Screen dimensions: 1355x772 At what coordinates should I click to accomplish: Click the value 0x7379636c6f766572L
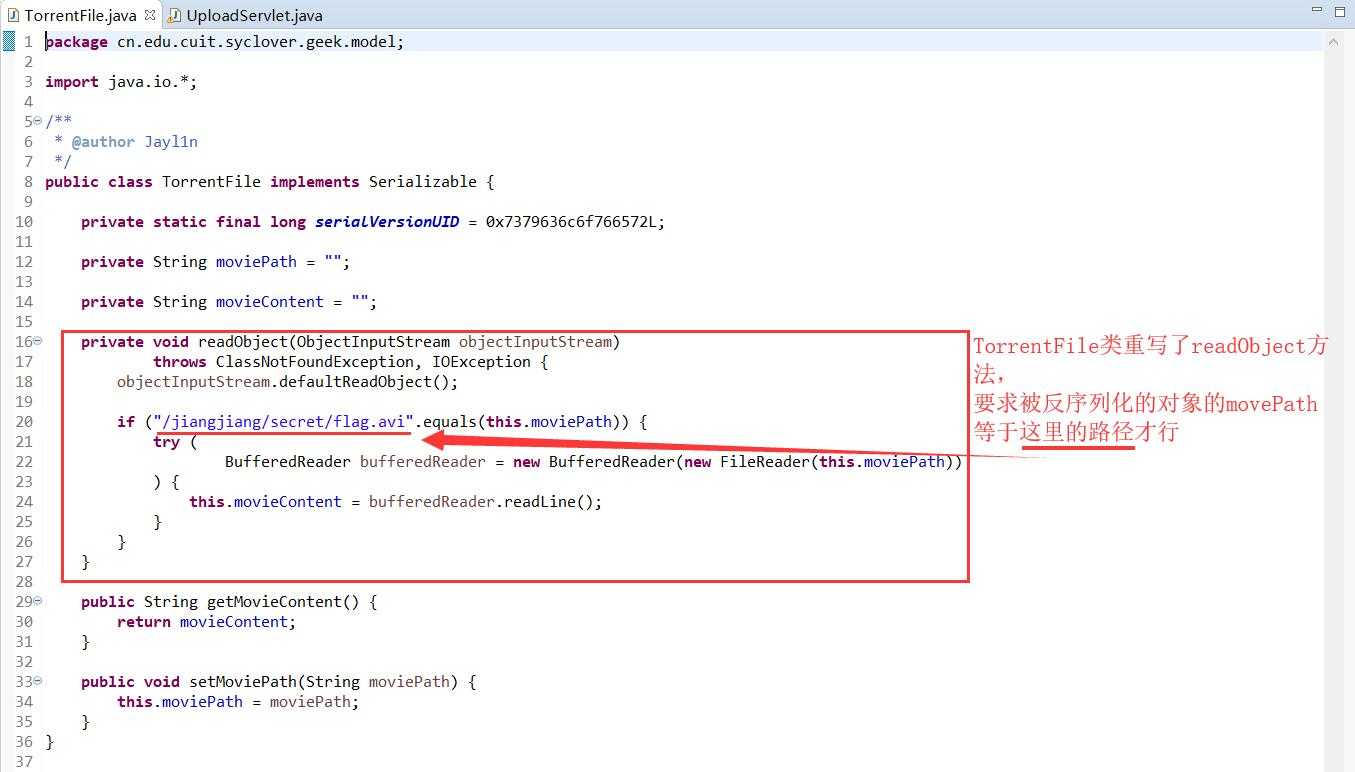(x=571, y=221)
